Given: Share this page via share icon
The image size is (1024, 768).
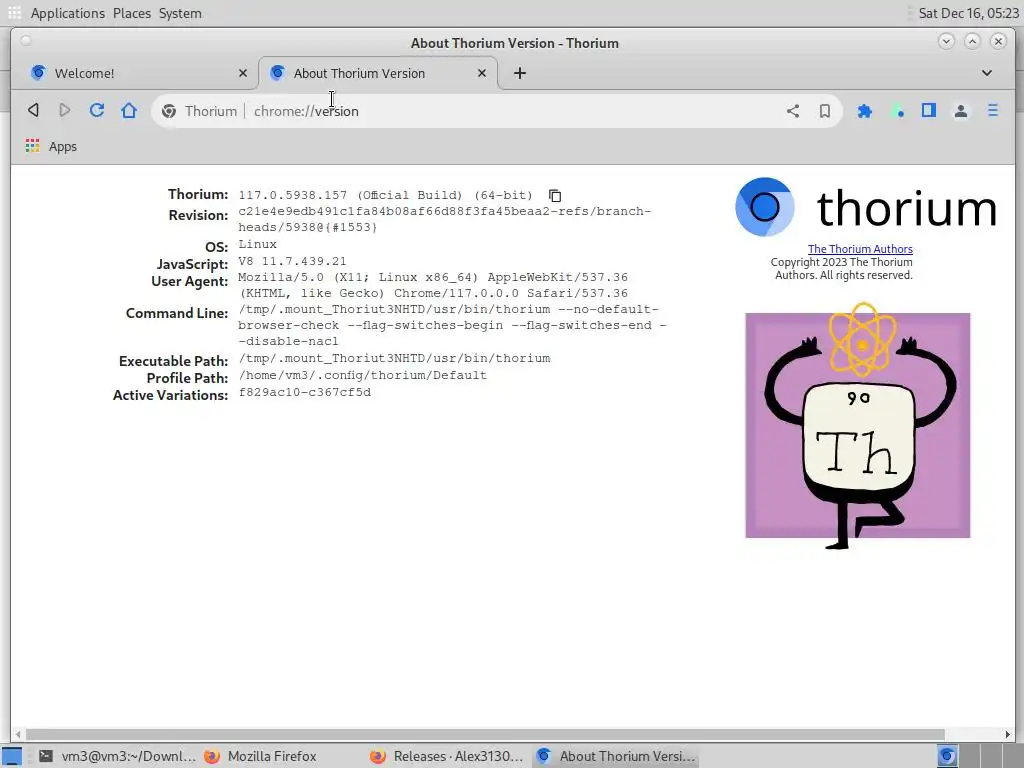Looking at the screenshot, I should tap(793, 111).
